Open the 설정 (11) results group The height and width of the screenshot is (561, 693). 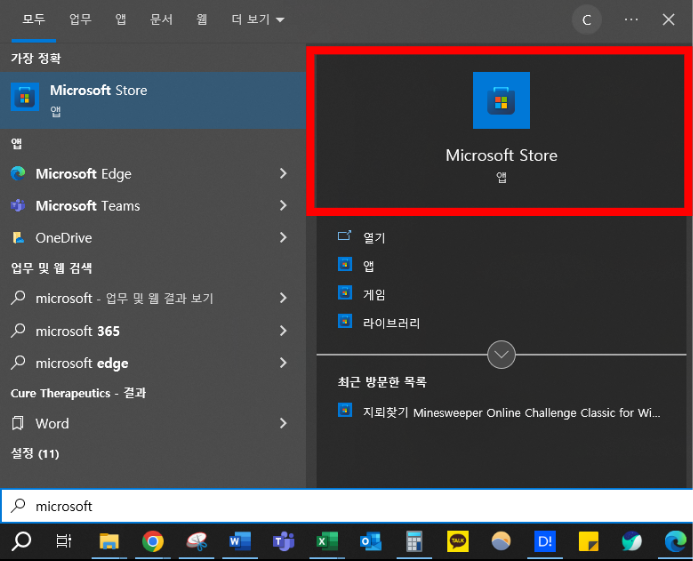[35, 453]
